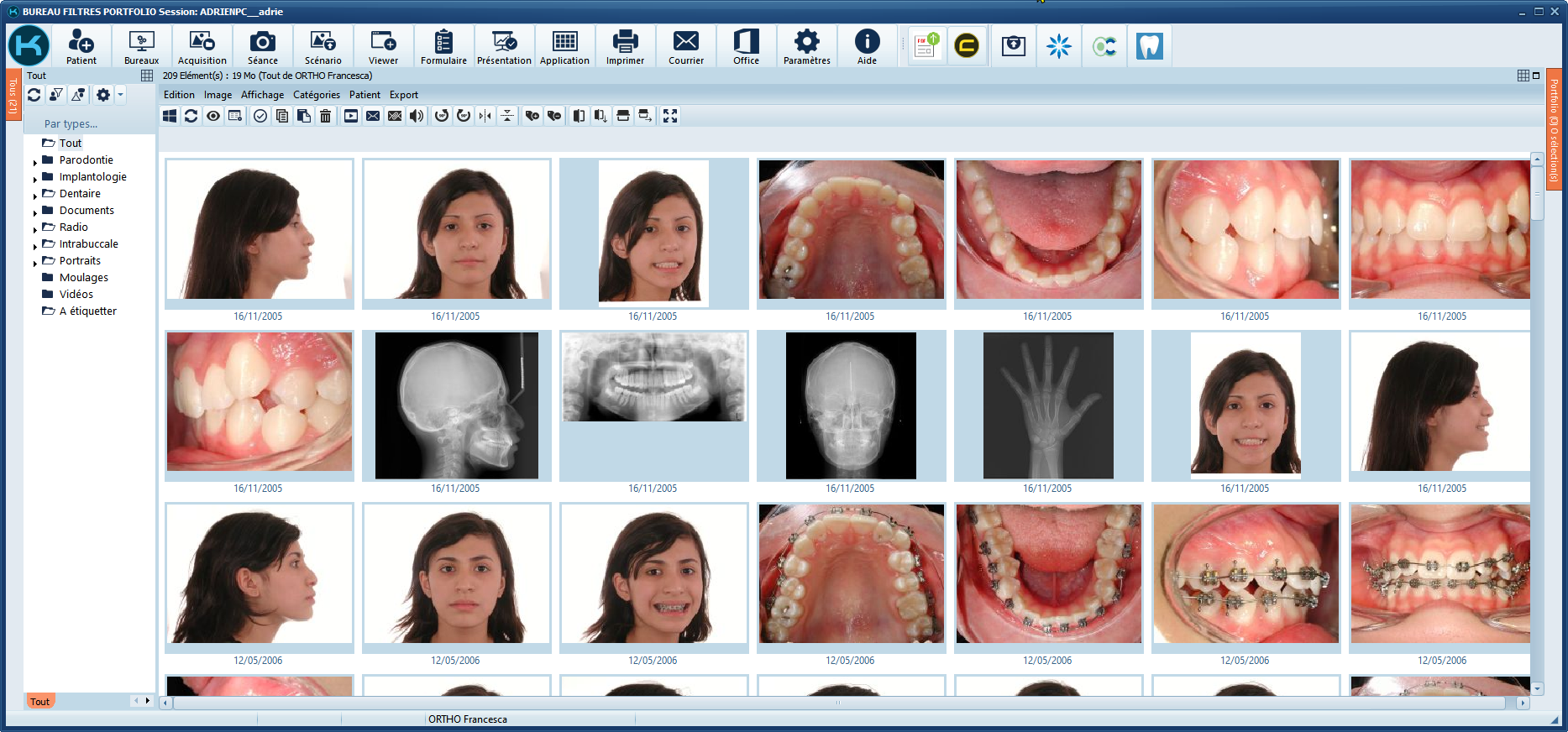The image size is (1568, 732).
Task: Select the hand X-ray thumbnail
Action: point(1047,405)
